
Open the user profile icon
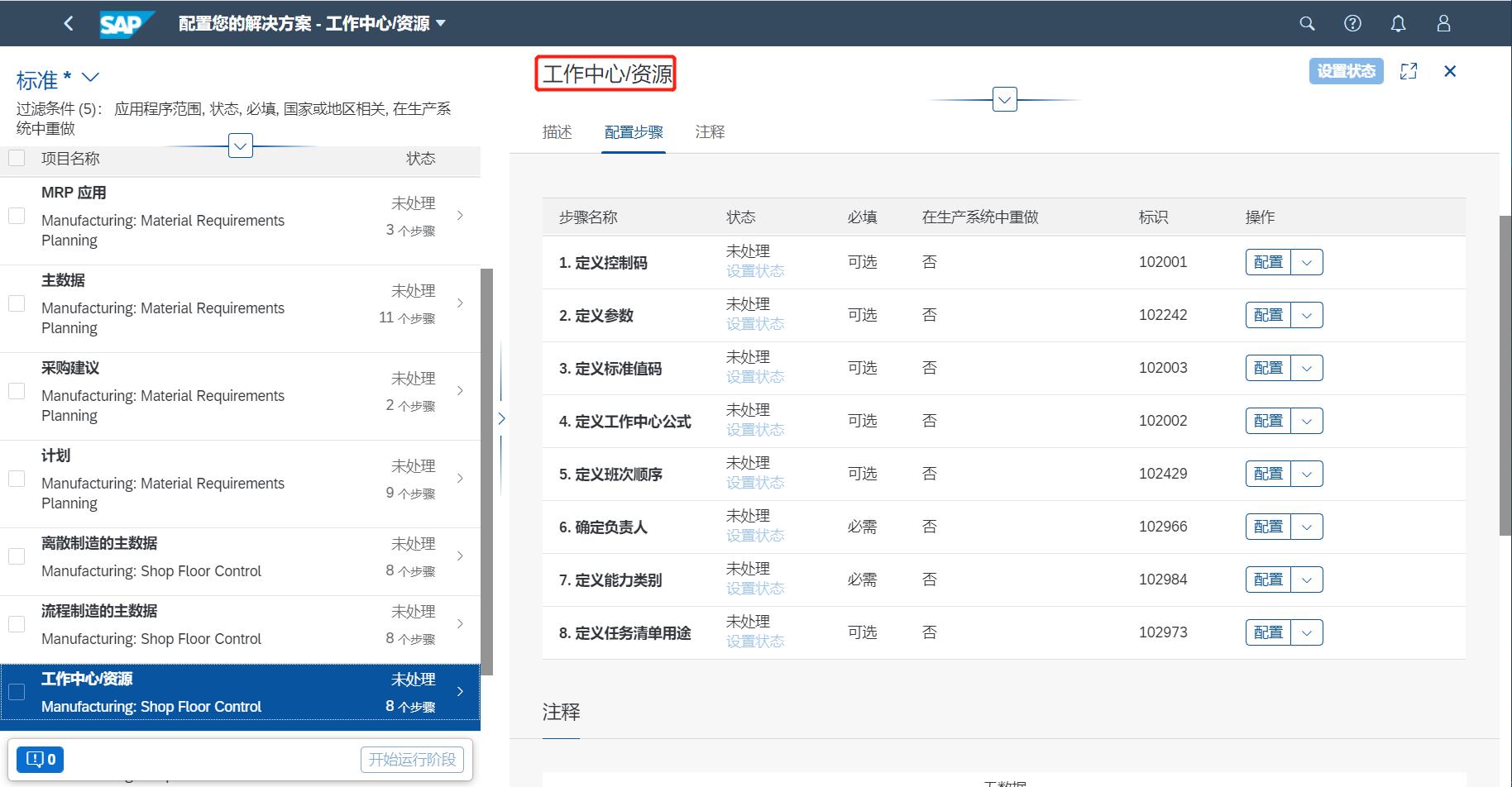click(1443, 23)
